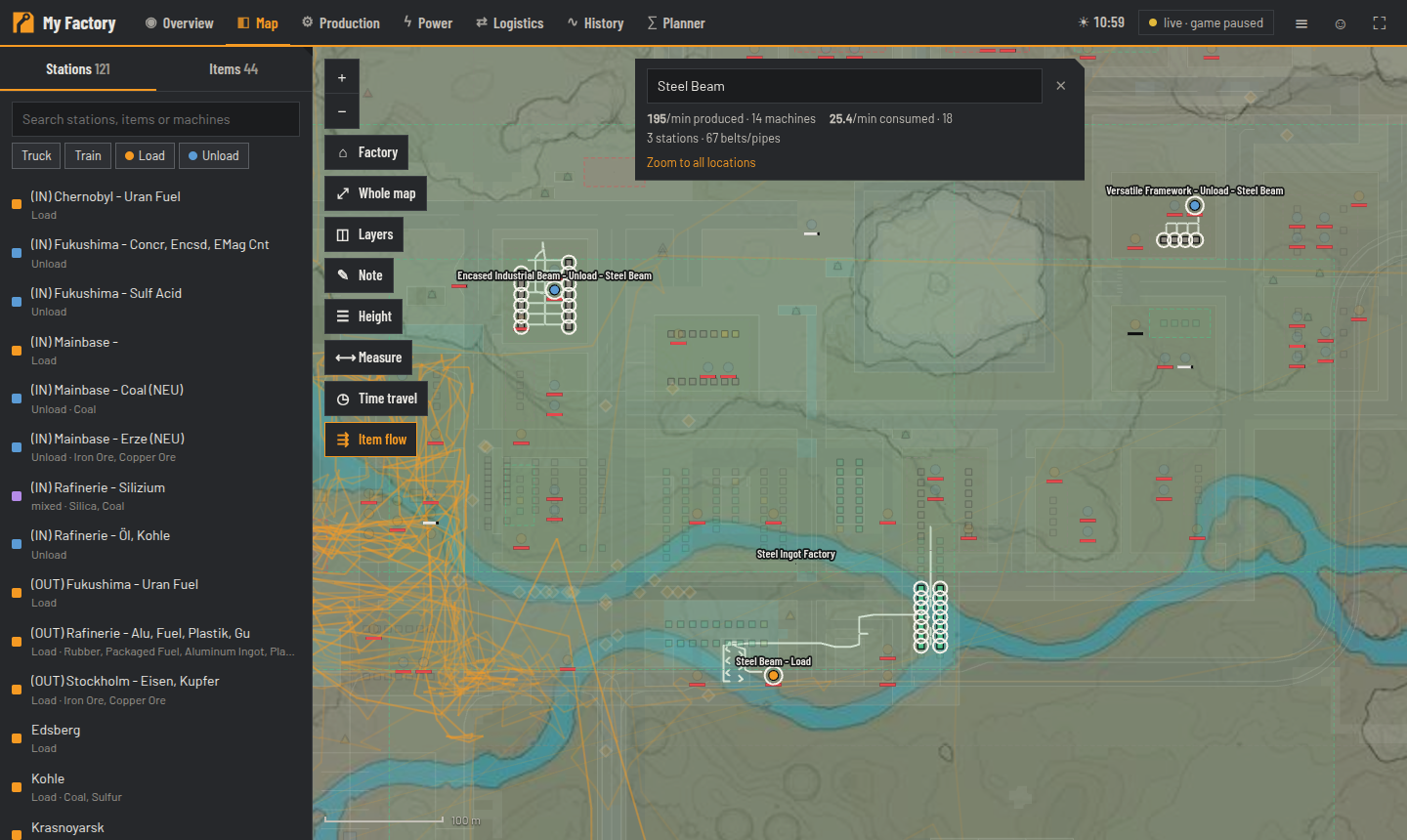Click the Steel Beam item search box
Viewport: 1407px width, 840px height.
[x=844, y=86]
